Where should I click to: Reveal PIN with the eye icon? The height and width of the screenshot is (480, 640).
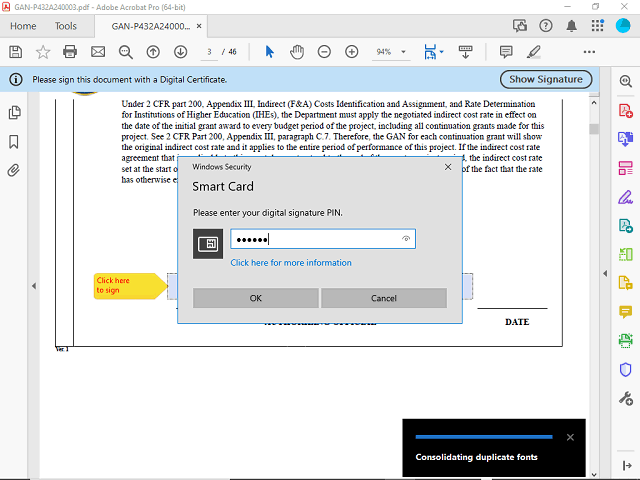(406, 239)
